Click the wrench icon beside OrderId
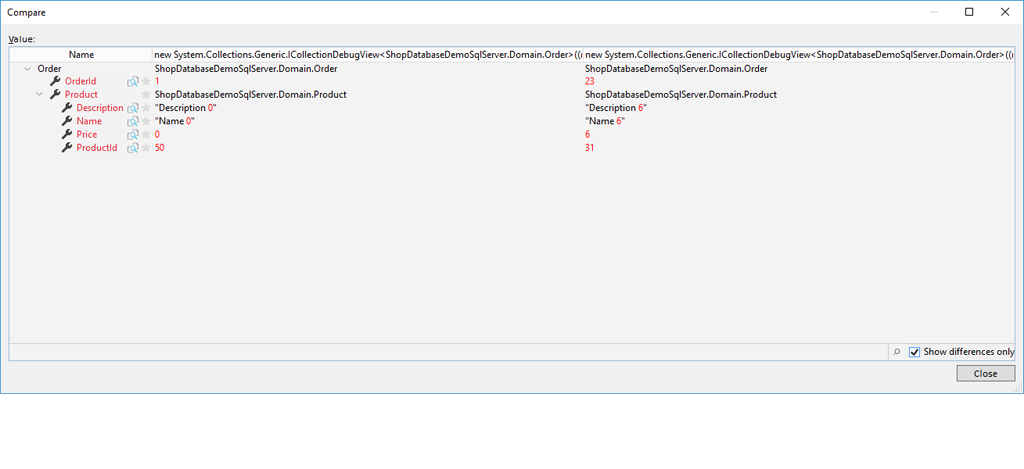1024x469 pixels. (x=56, y=82)
